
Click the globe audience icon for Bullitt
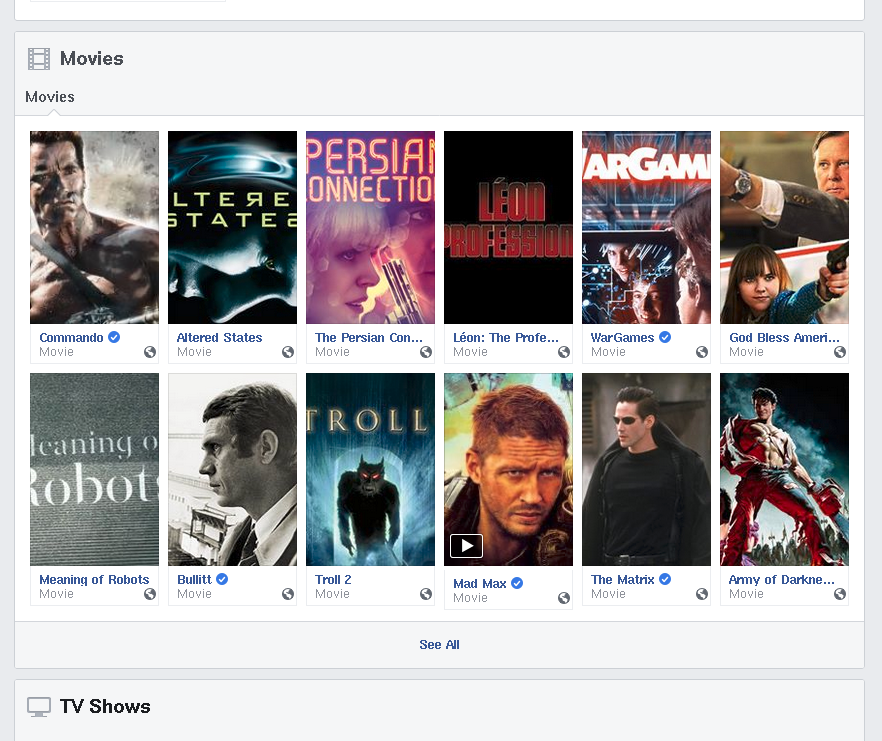pos(288,594)
